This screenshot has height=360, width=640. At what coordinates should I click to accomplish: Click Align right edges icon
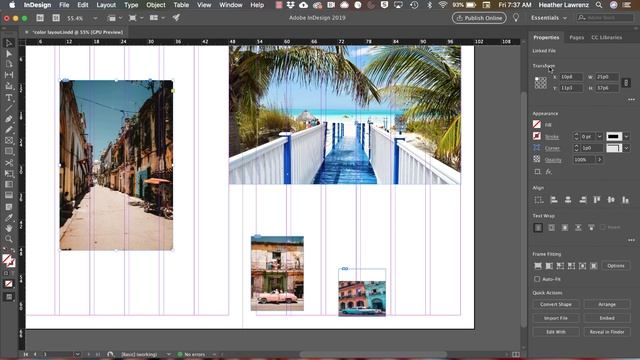(582, 200)
